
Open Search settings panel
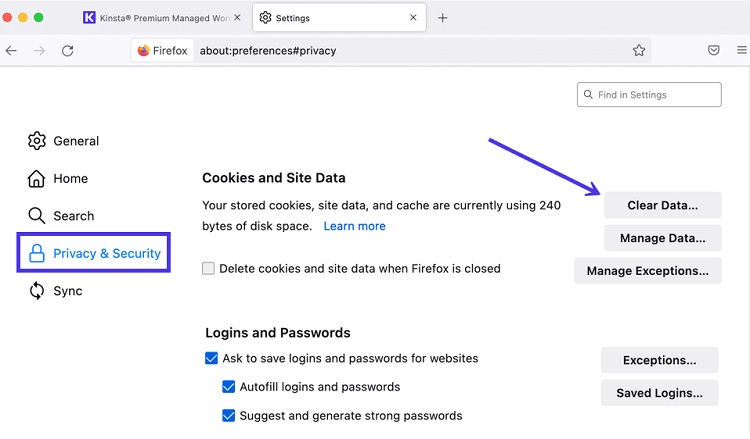61,216
